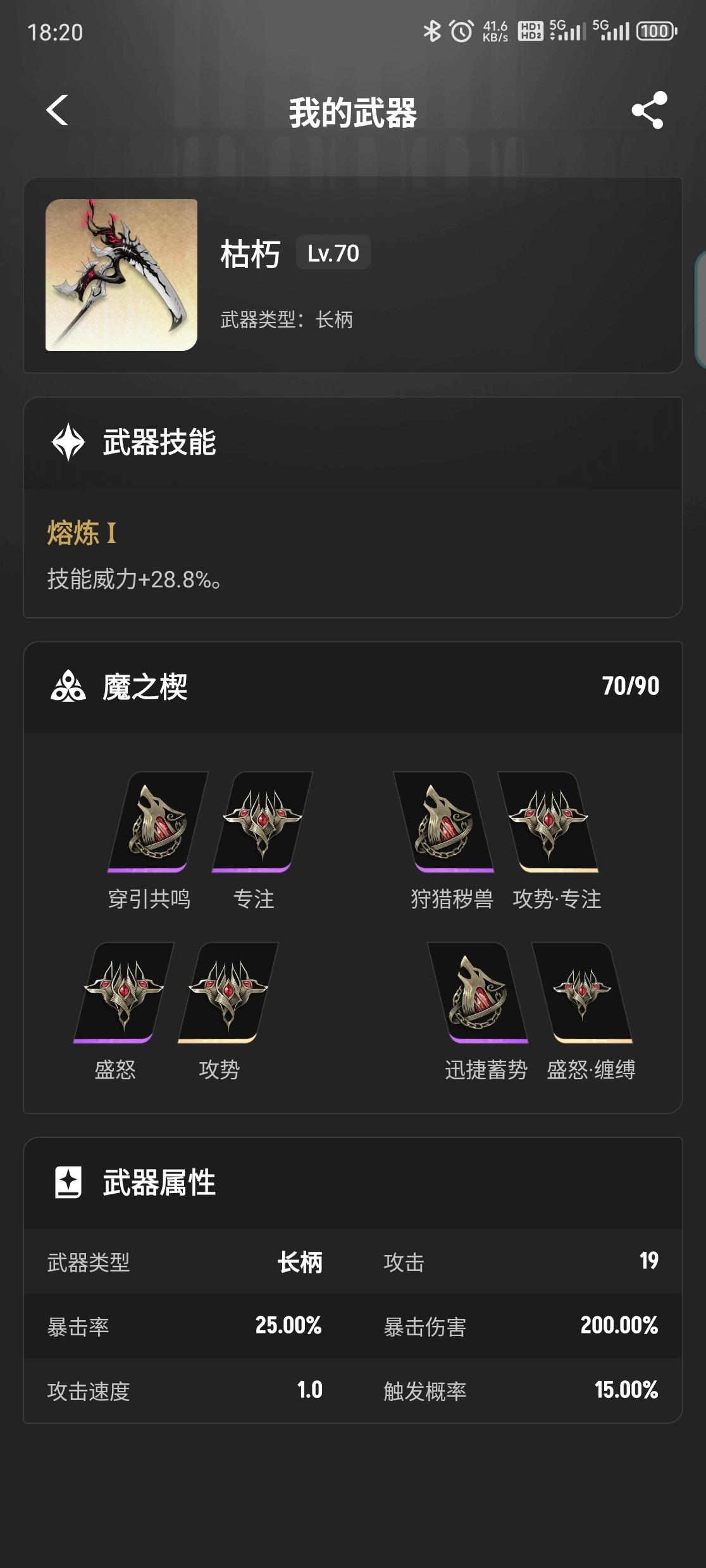This screenshot has width=706, height=1568.
Task: Open the 枯朽 weapon thumbnail
Action: [x=121, y=275]
